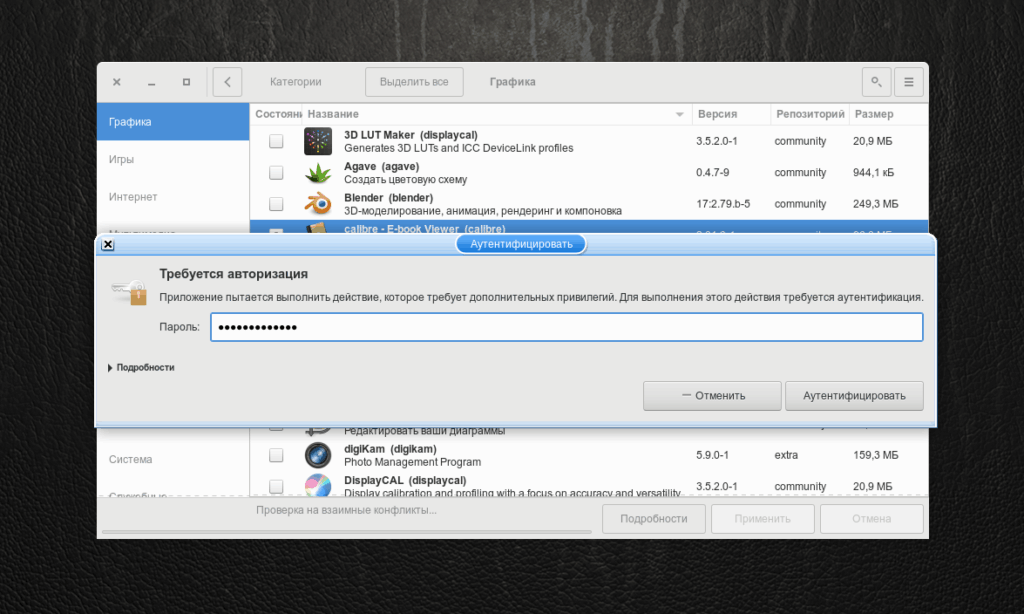Image resolution: width=1024 pixels, height=614 pixels.
Task: Click the 159,3 МБ size of digiKam
Action: coord(876,455)
